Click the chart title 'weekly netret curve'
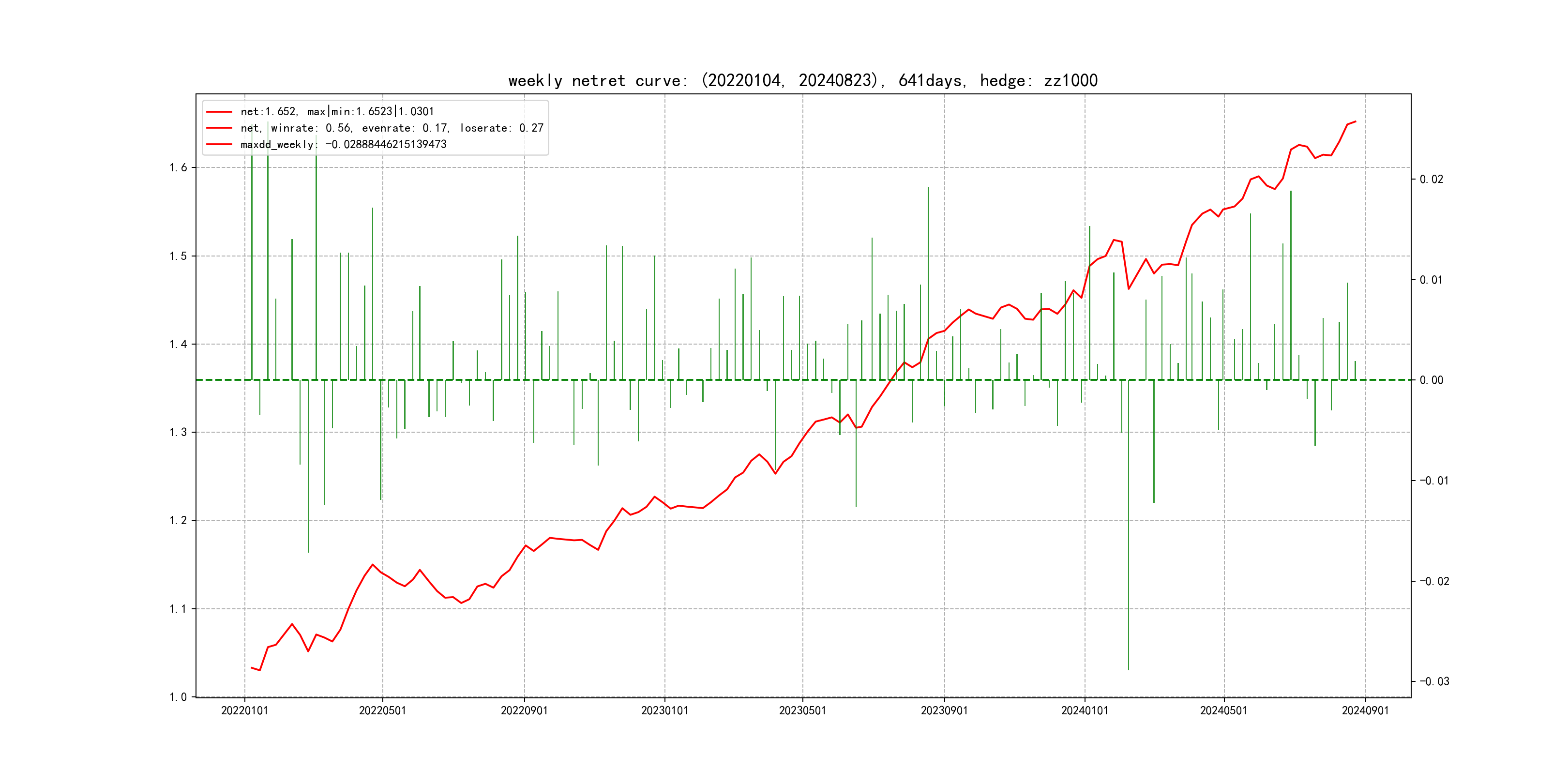This screenshot has height=784, width=1568. (x=802, y=80)
